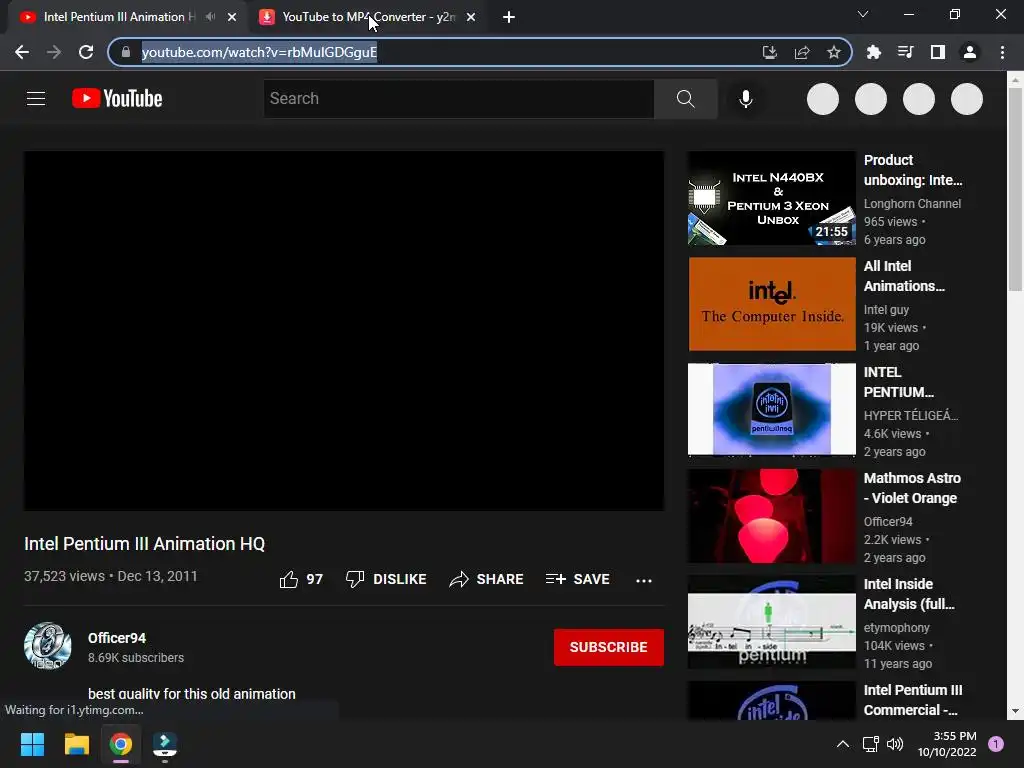Image resolution: width=1024 pixels, height=768 pixels.
Task: Open media controls in Chrome toolbar
Action: click(x=906, y=52)
